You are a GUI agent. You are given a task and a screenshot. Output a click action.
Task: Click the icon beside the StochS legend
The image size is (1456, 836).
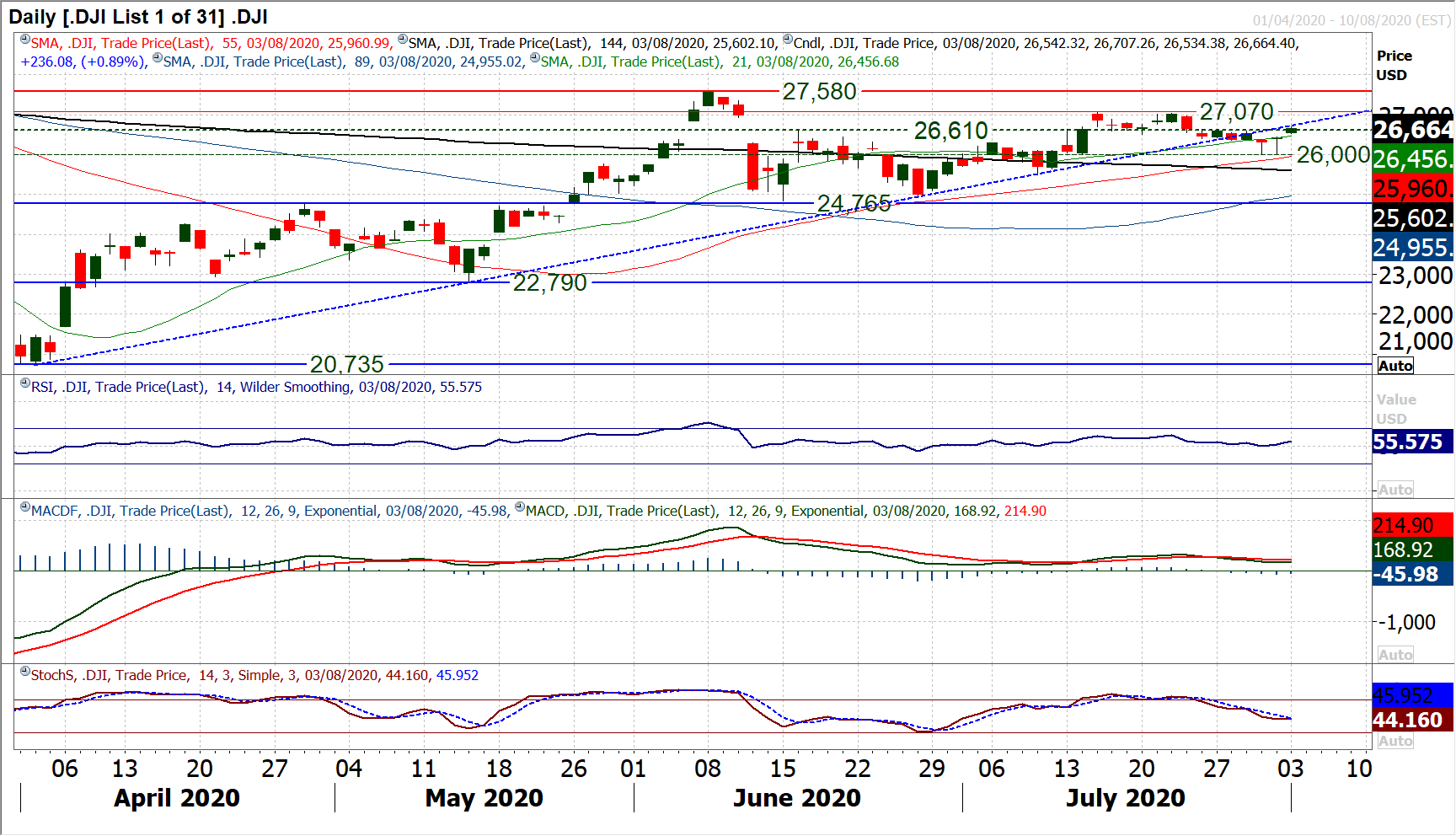coord(25,672)
